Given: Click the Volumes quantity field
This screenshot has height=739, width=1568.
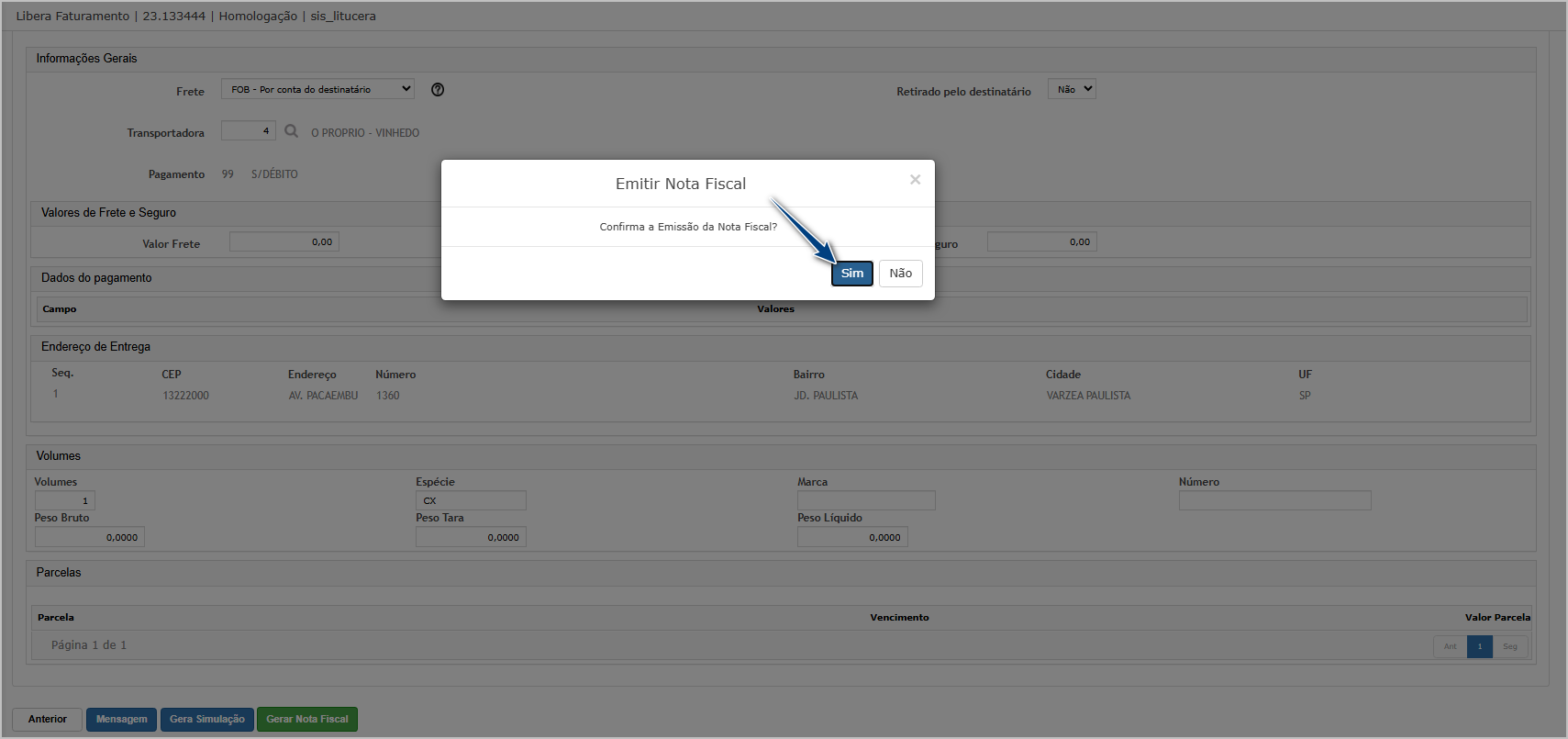Looking at the screenshot, I should [x=64, y=501].
